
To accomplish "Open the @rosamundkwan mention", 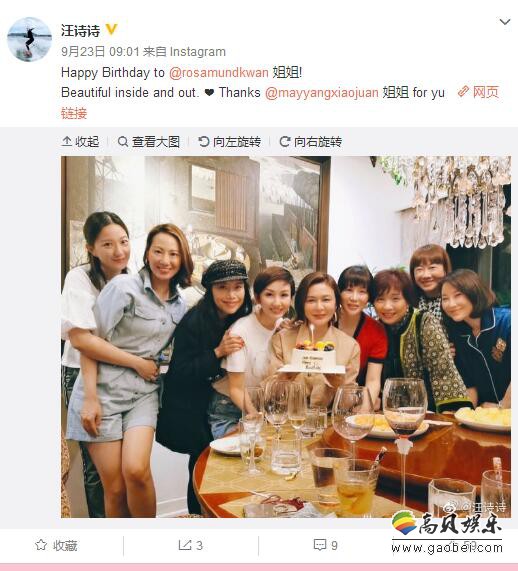I will pyautogui.click(x=219, y=72).
